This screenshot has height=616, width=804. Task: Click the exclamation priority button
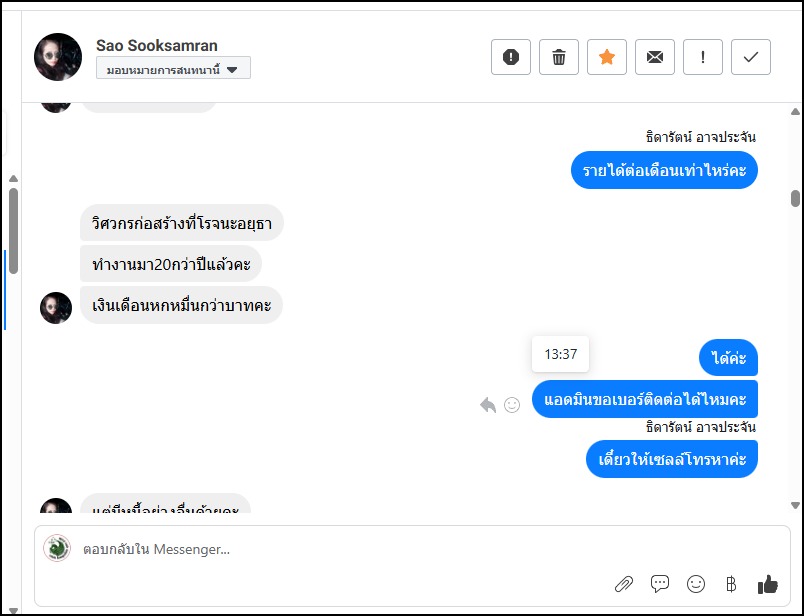tap(703, 57)
